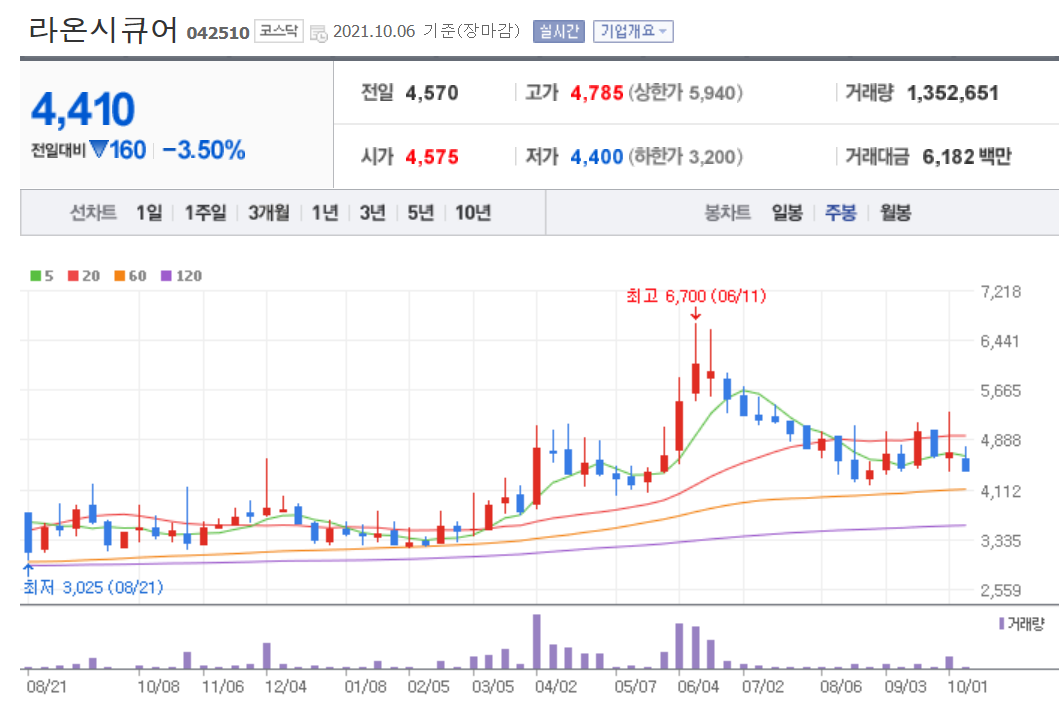Click the 최고 6,700 peak arrow marker
Screen dimensions: 1059x714
click(x=698, y=316)
